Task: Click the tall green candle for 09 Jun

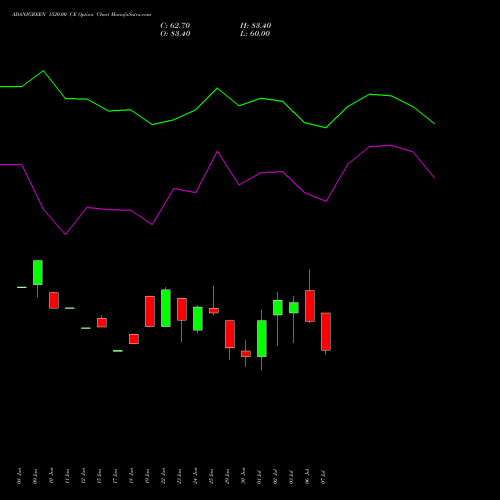Action: (38, 272)
